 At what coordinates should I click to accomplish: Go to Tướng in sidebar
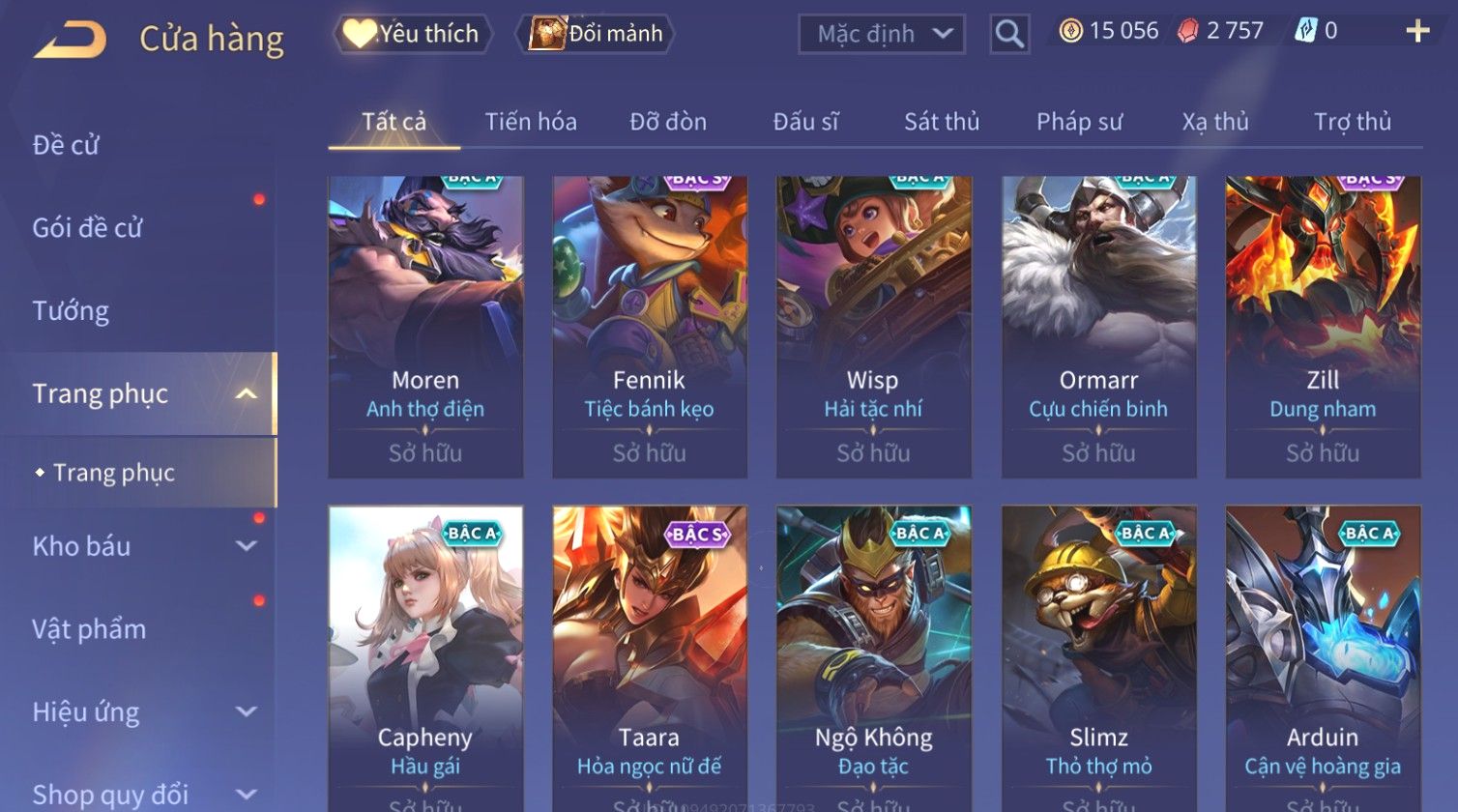point(71,311)
